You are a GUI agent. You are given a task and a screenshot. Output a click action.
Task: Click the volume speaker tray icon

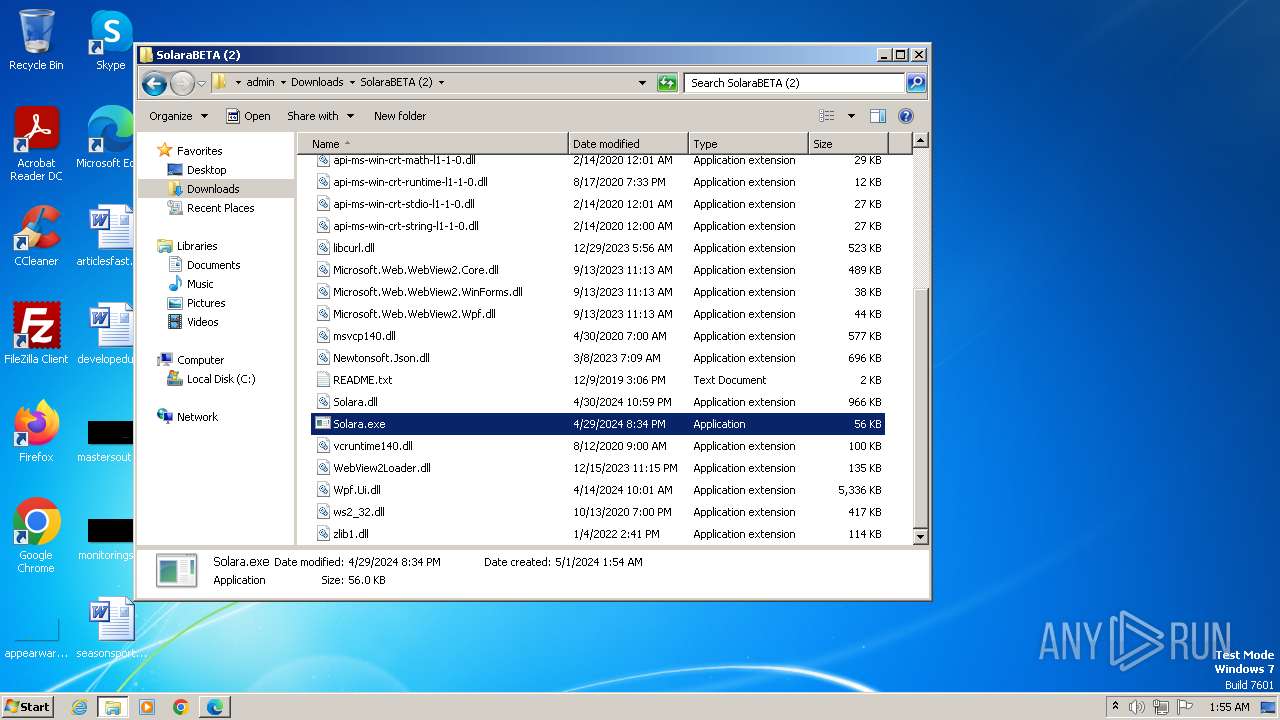(x=1137, y=707)
